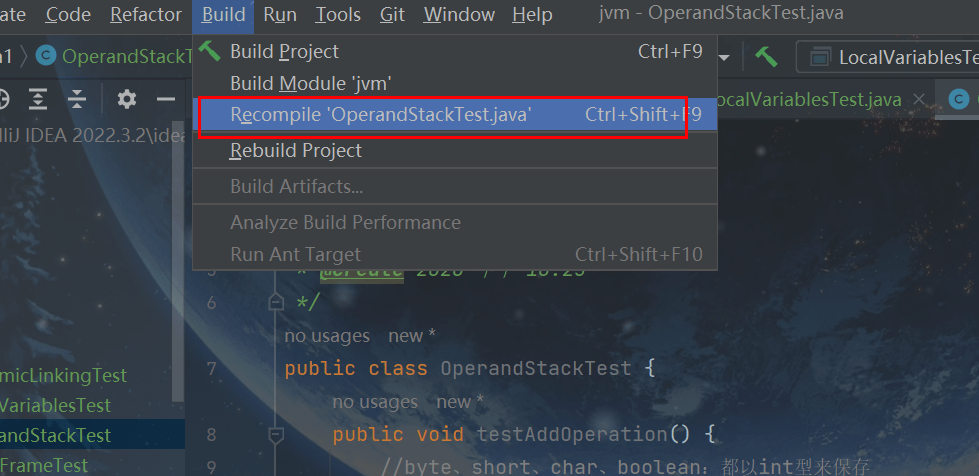Open the LocalVariablesTest run configuration dropdown
Screen dimensions: 979x476
click(x=890, y=57)
